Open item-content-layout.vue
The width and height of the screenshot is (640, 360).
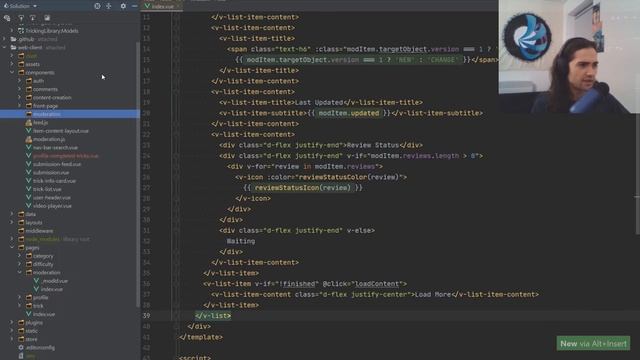click(61, 131)
